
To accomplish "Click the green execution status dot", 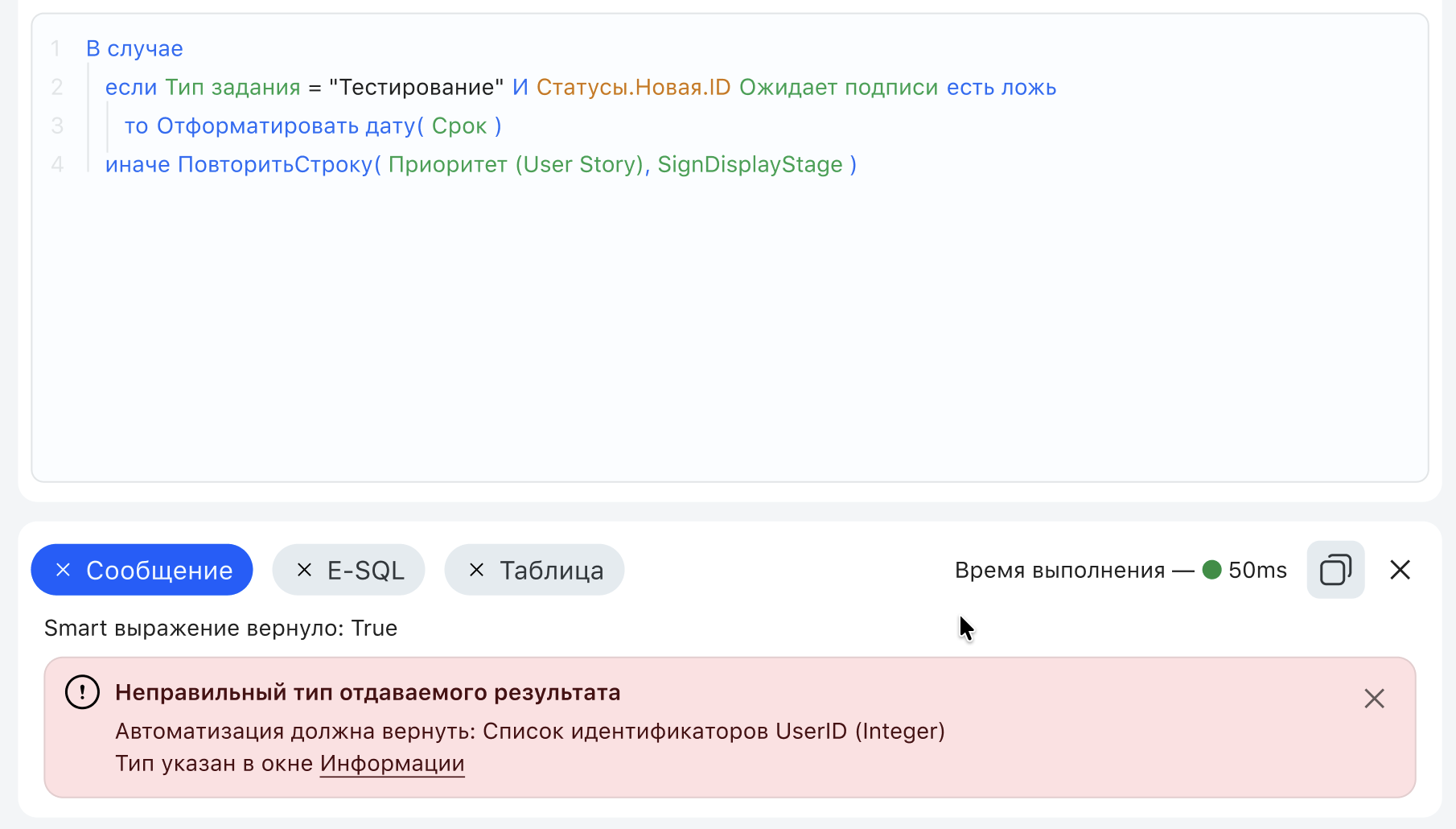I will coord(1210,570).
